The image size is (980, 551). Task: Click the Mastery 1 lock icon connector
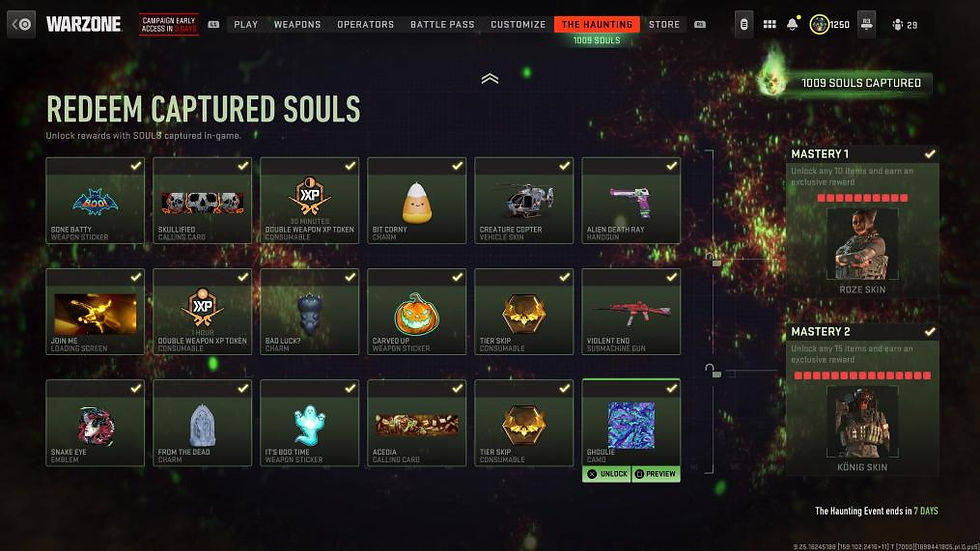(x=713, y=259)
